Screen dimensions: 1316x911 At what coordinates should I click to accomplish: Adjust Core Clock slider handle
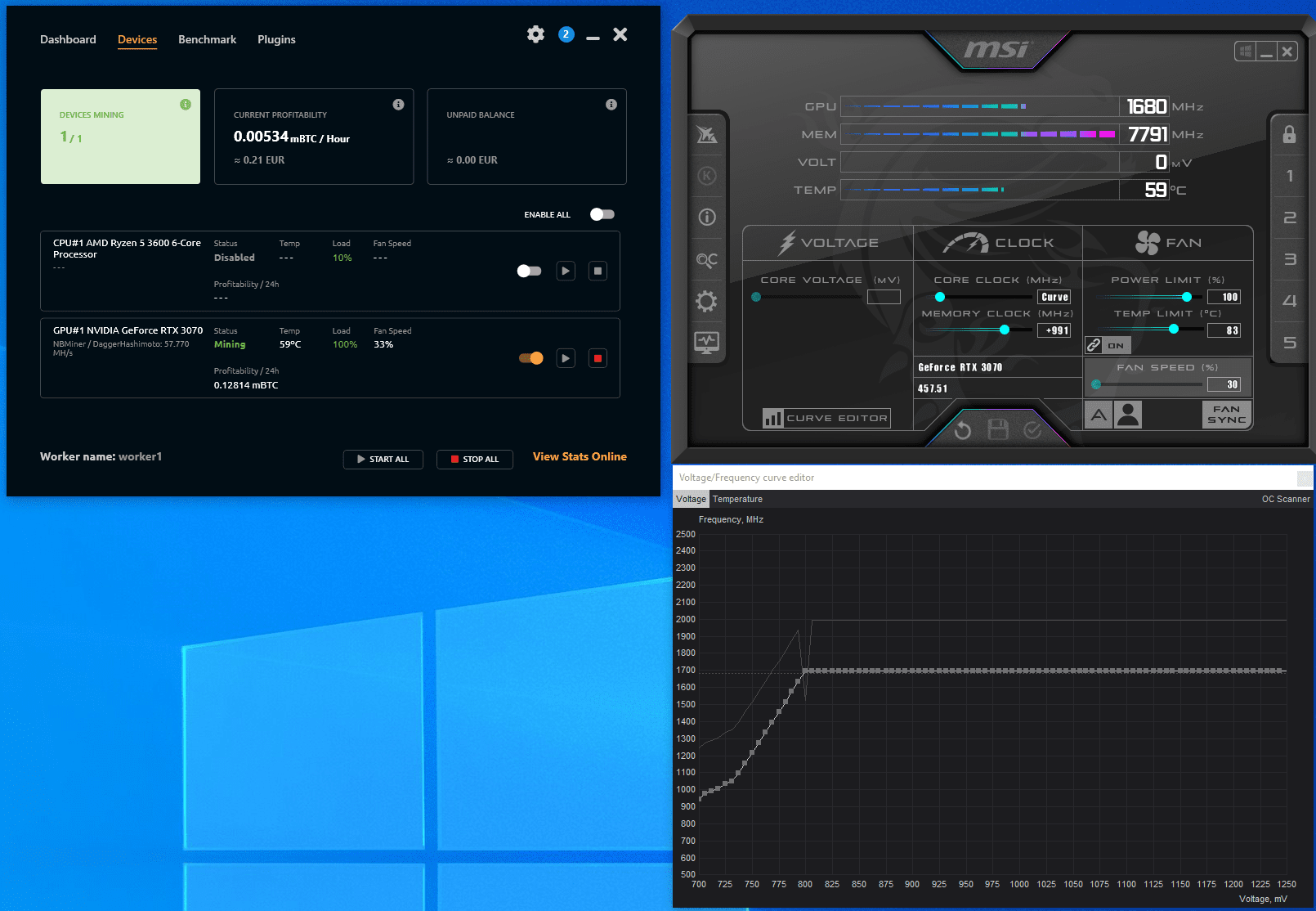[x=940, y=297]
